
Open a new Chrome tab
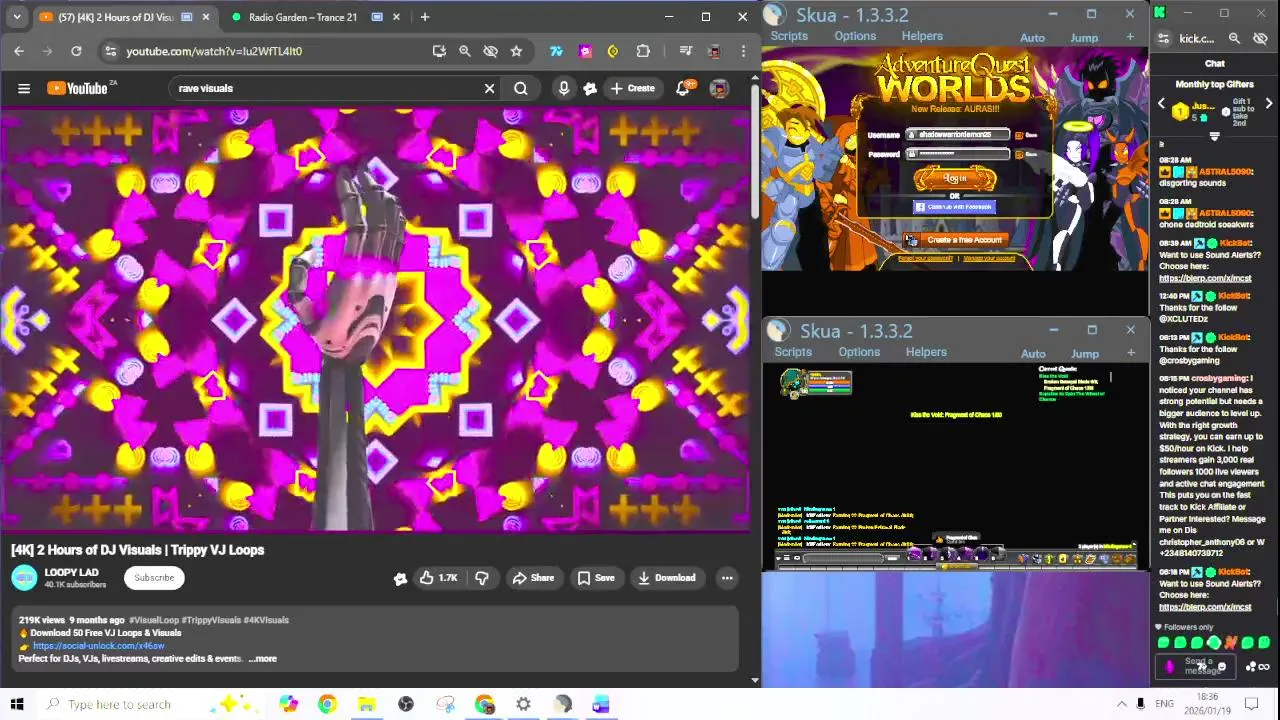[x=425, y=17]
